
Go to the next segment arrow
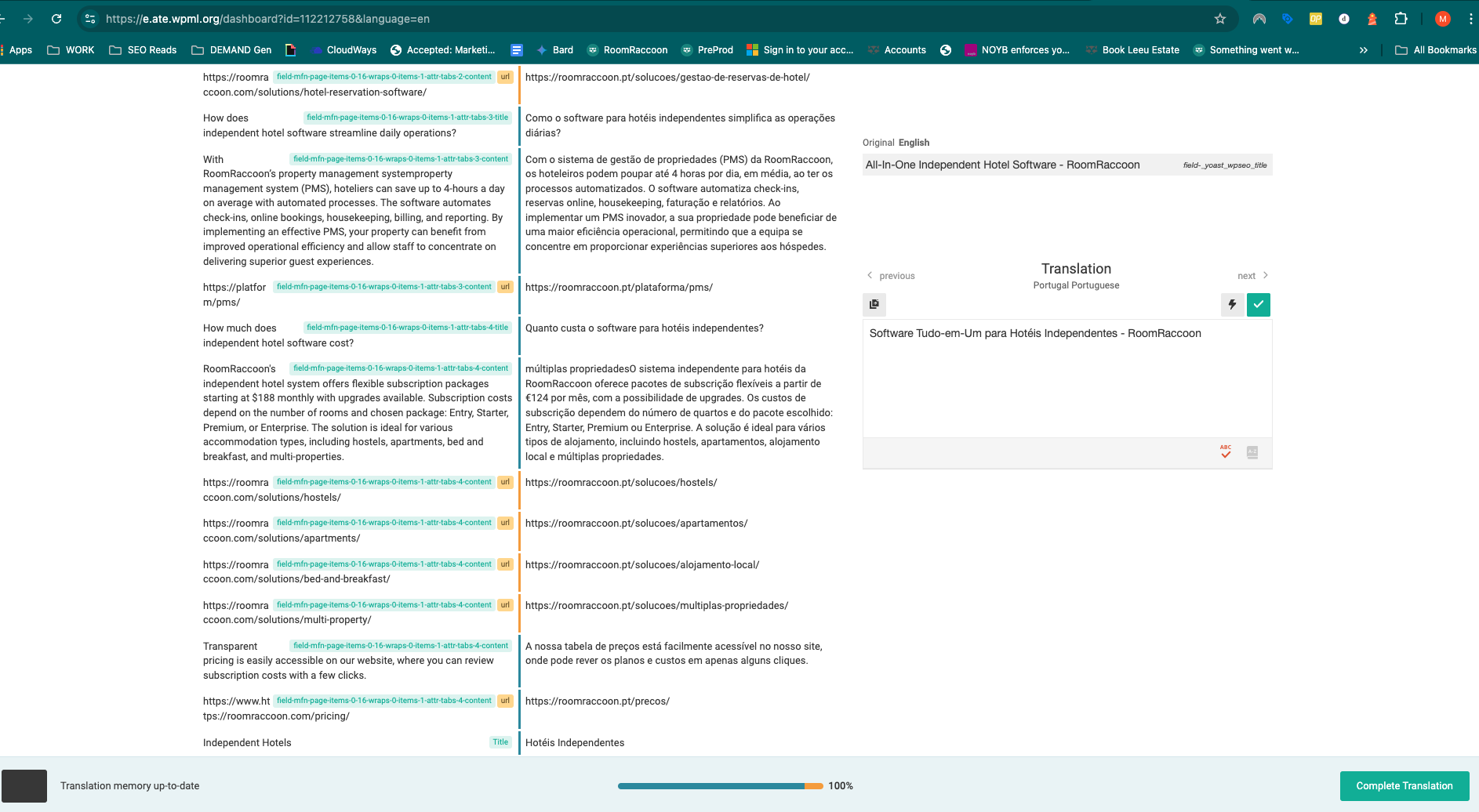pyautogui.click(x=1266, y=275)
